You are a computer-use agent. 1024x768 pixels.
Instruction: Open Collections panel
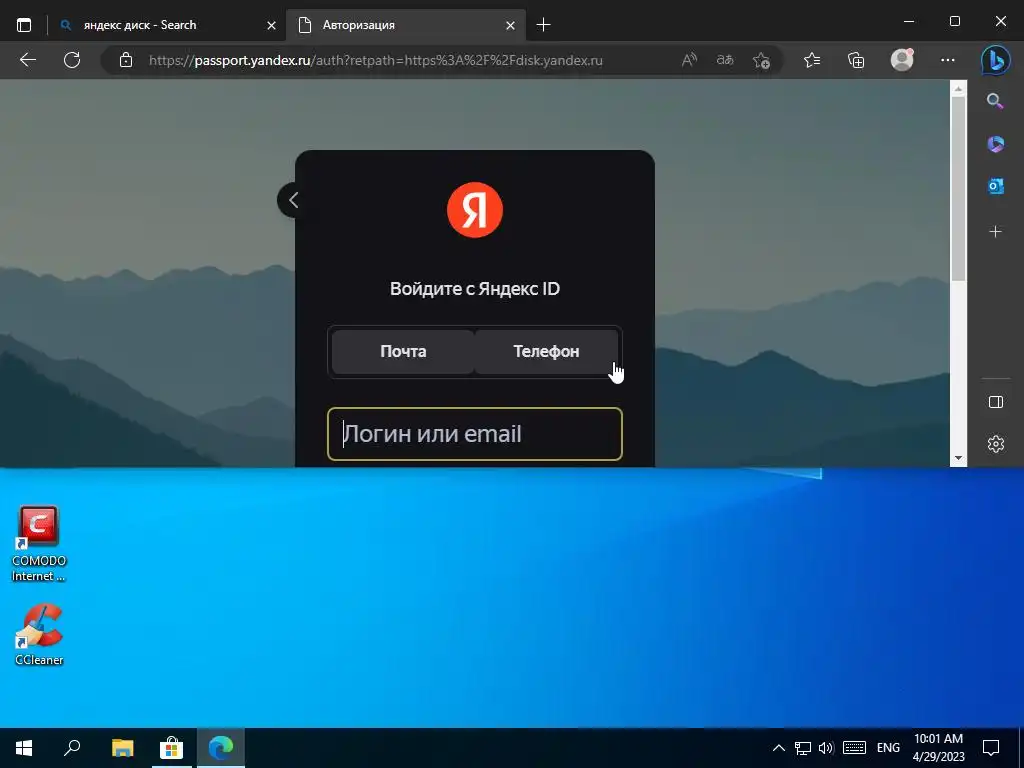point(856,60)
